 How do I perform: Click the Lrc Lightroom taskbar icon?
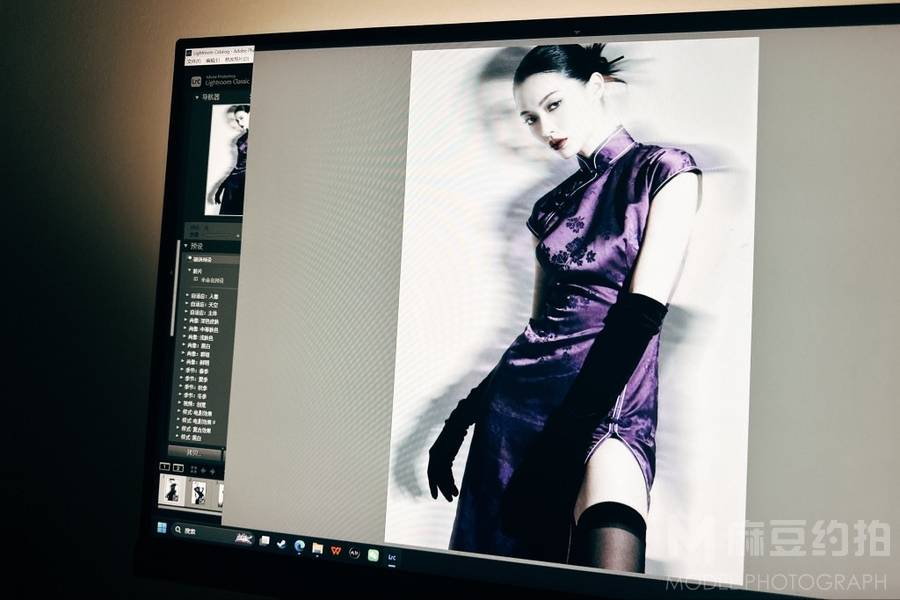392,558
